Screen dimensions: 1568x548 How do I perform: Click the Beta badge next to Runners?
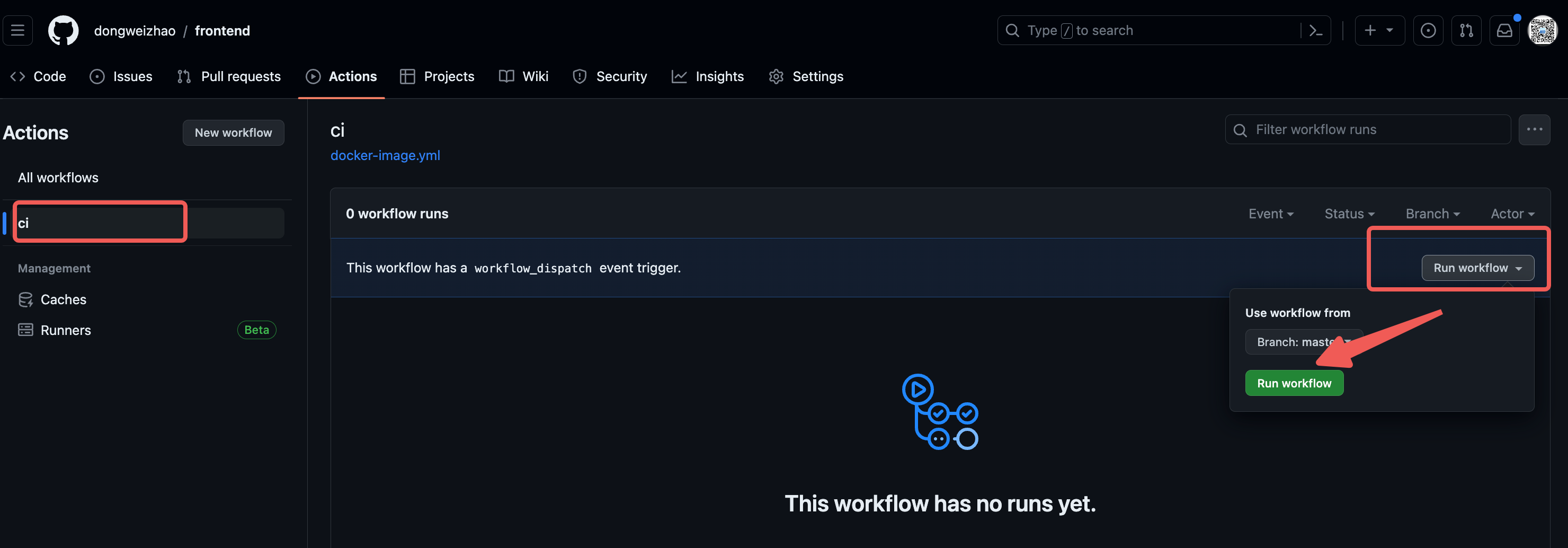pos(257,330)
